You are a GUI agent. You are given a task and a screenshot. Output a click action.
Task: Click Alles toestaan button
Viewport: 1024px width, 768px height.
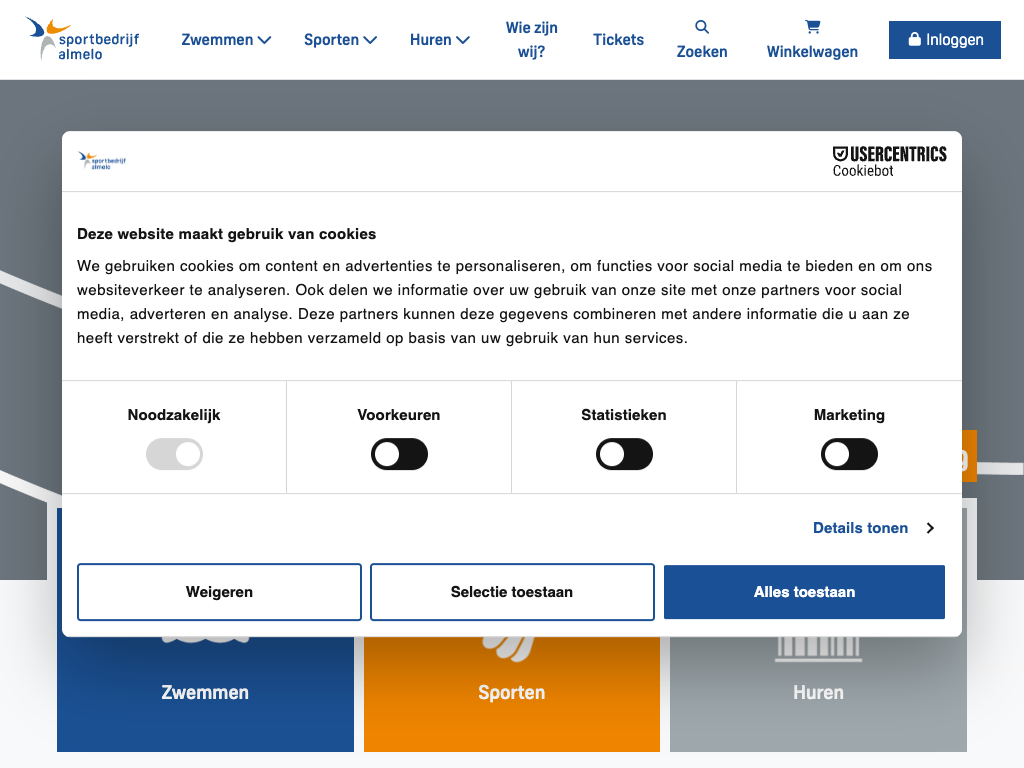(x=804, y=592)
